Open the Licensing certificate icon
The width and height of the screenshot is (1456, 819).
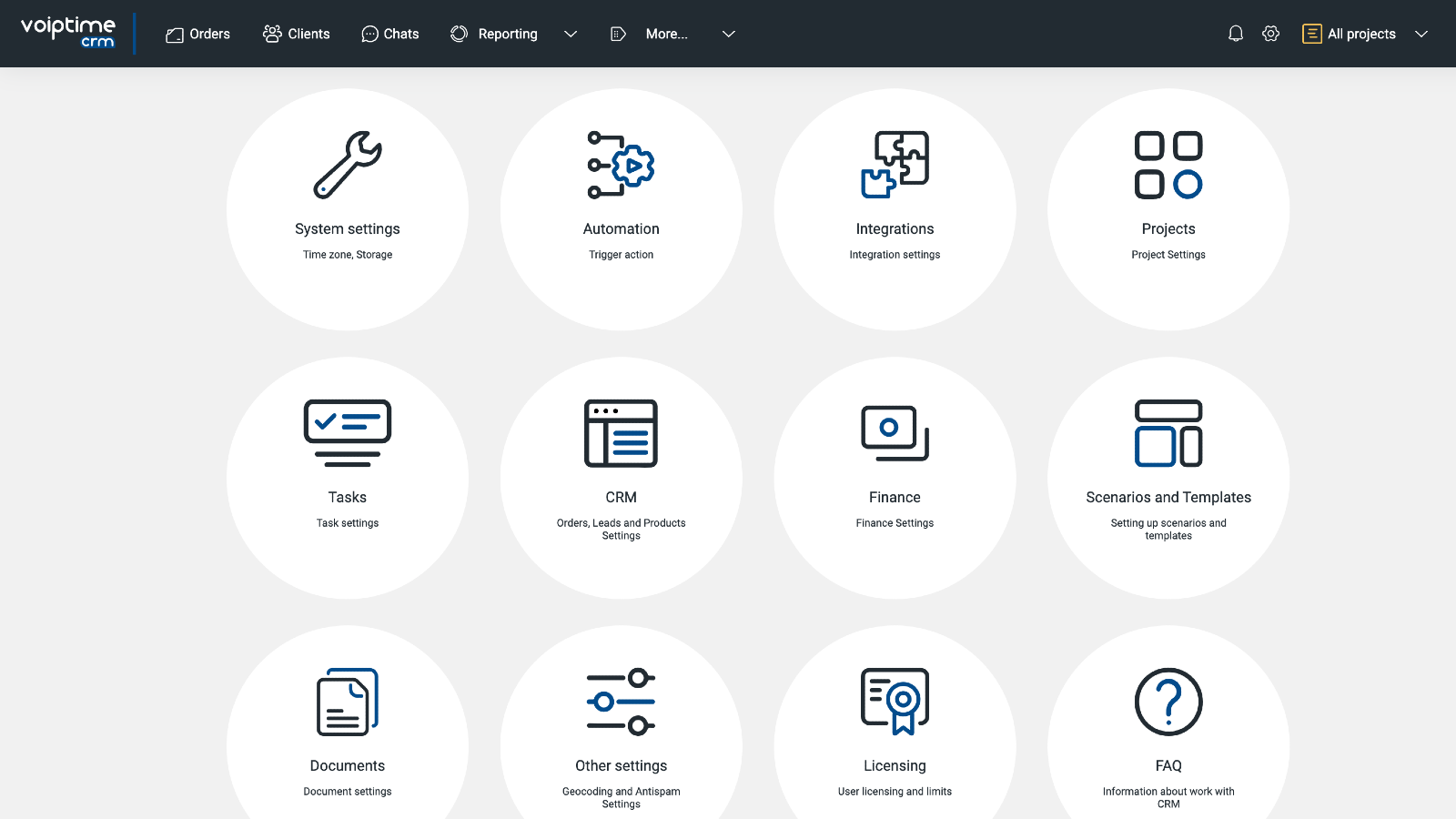(895, 702)
